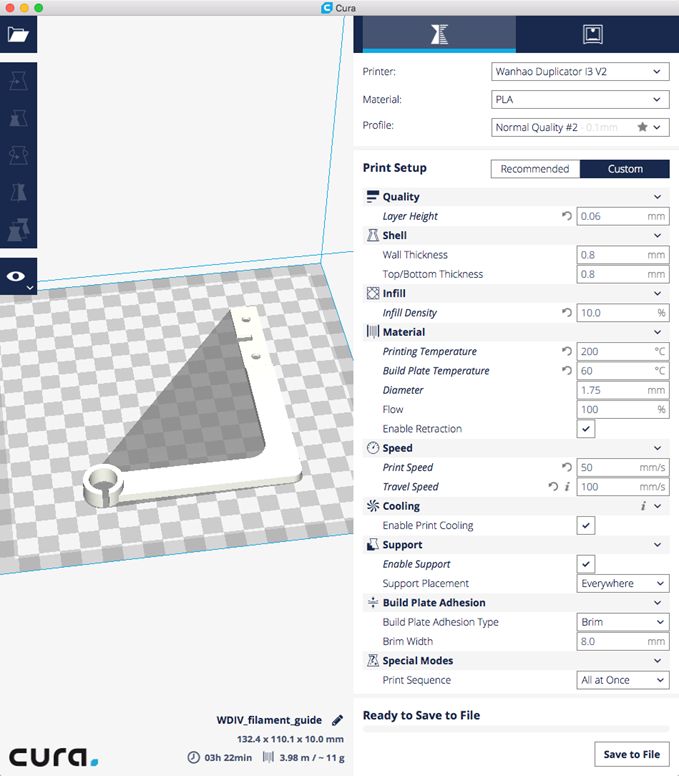Collapse the Material section chevron
Image resolution: width=679 pixels, height=776 pixels.
pyautogui.click(x=657, y=332)
